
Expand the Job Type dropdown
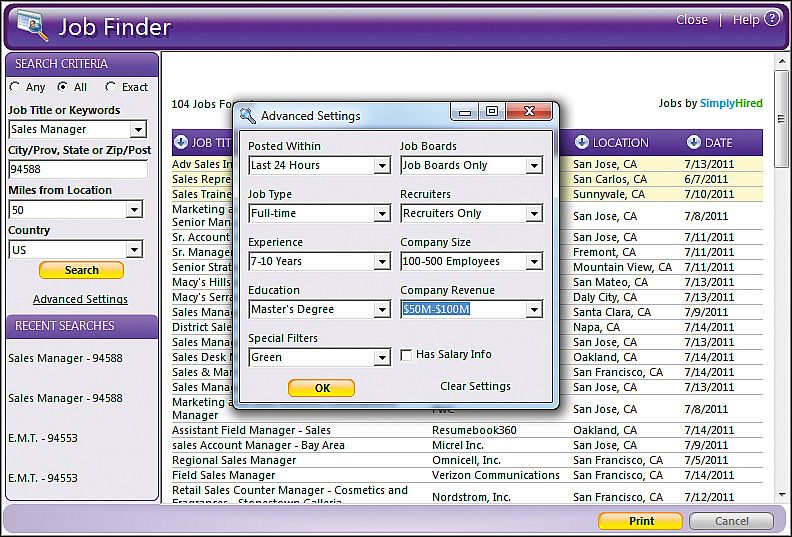(x=382, y=214)
